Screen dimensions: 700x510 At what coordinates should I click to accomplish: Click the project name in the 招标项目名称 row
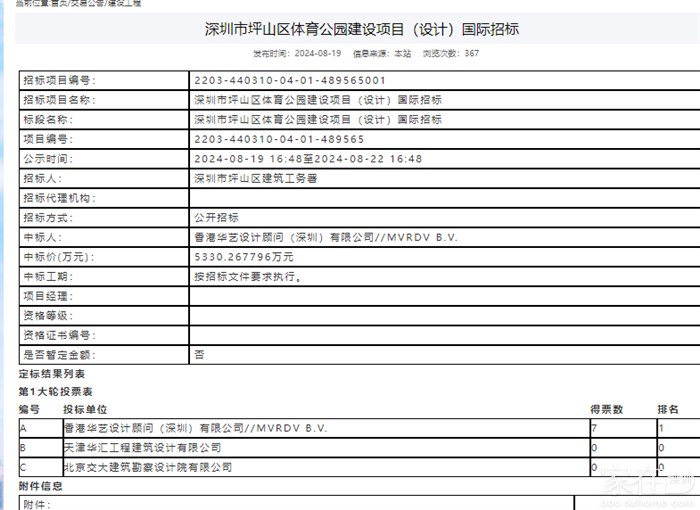tap(317, 100)
